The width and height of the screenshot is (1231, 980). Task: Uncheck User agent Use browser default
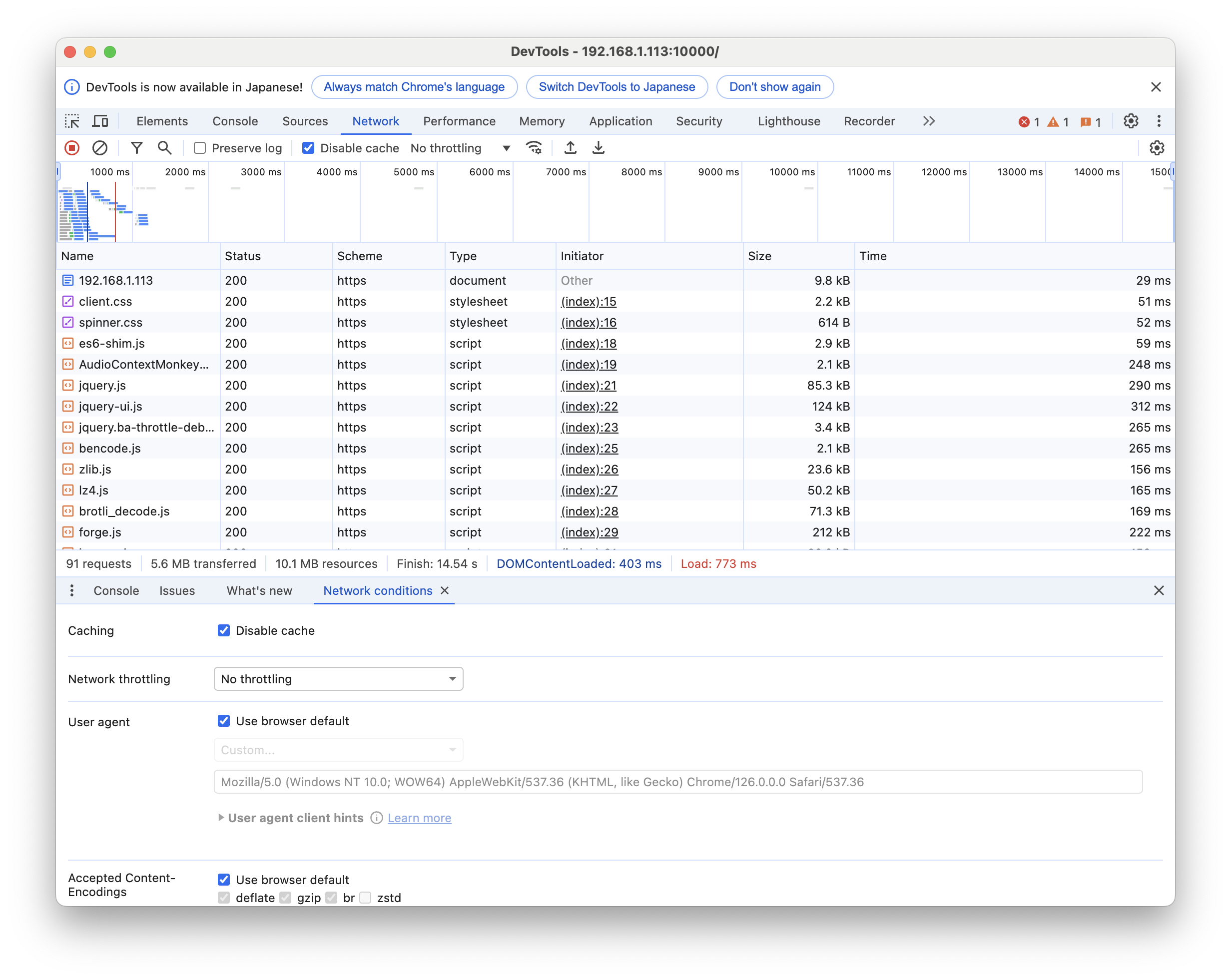click(x=224, y=721)
